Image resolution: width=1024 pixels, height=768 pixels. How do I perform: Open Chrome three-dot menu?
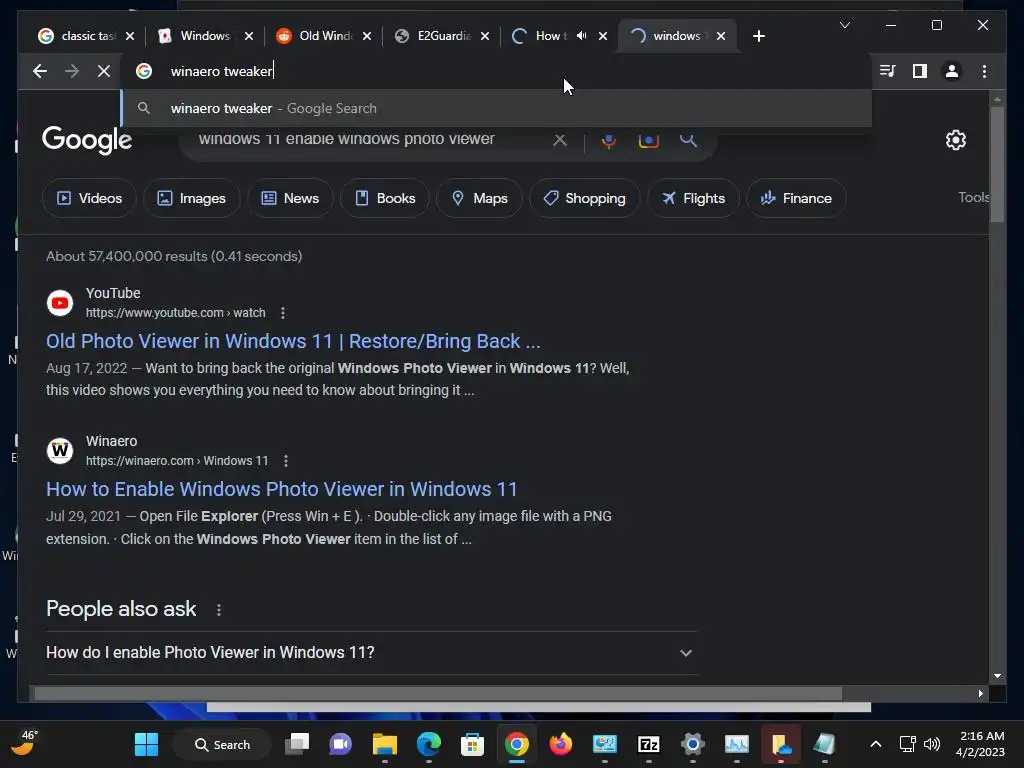(x=984, y=71)
